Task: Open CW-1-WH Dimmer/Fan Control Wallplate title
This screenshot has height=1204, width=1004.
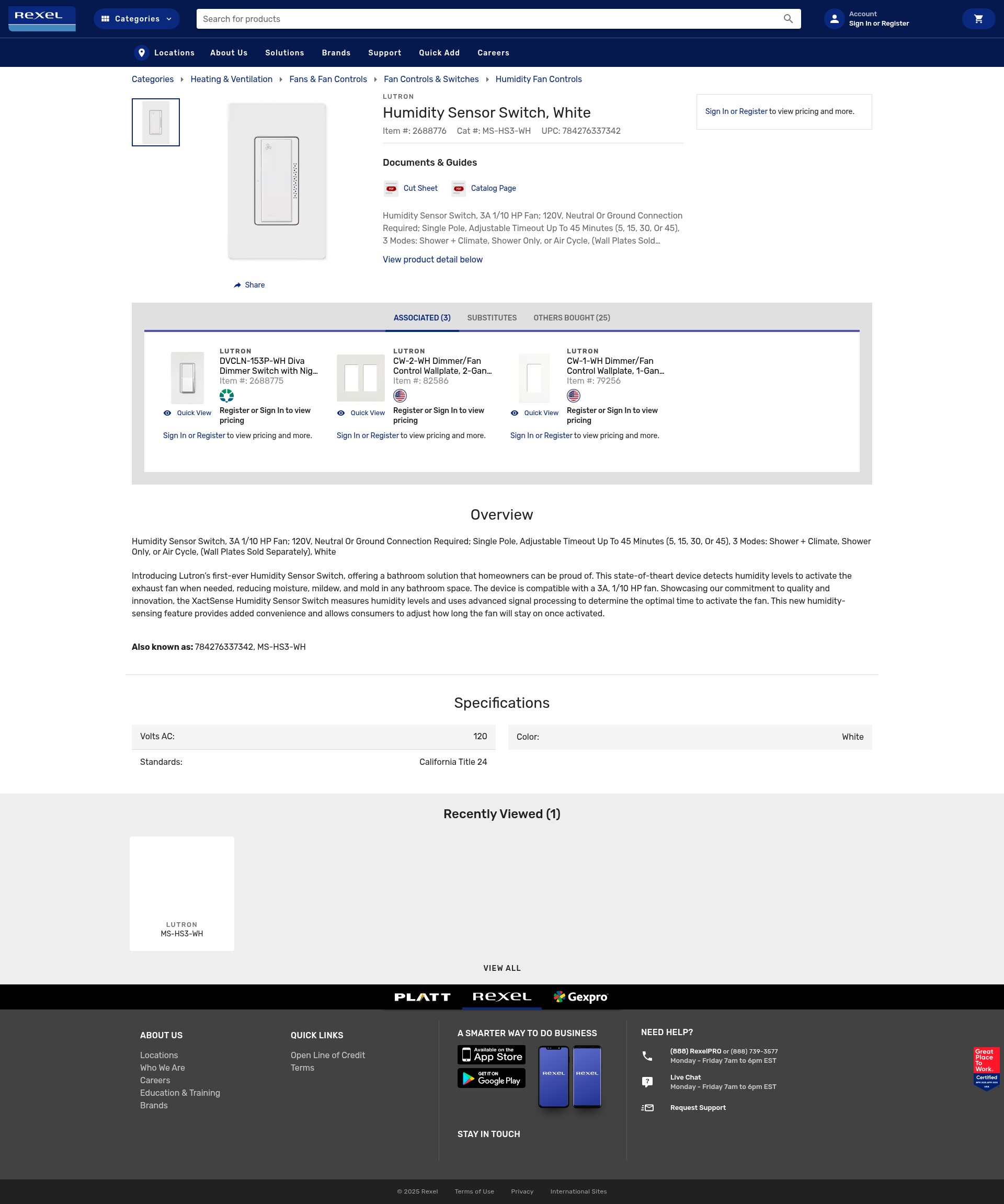Action: (615, 366)
